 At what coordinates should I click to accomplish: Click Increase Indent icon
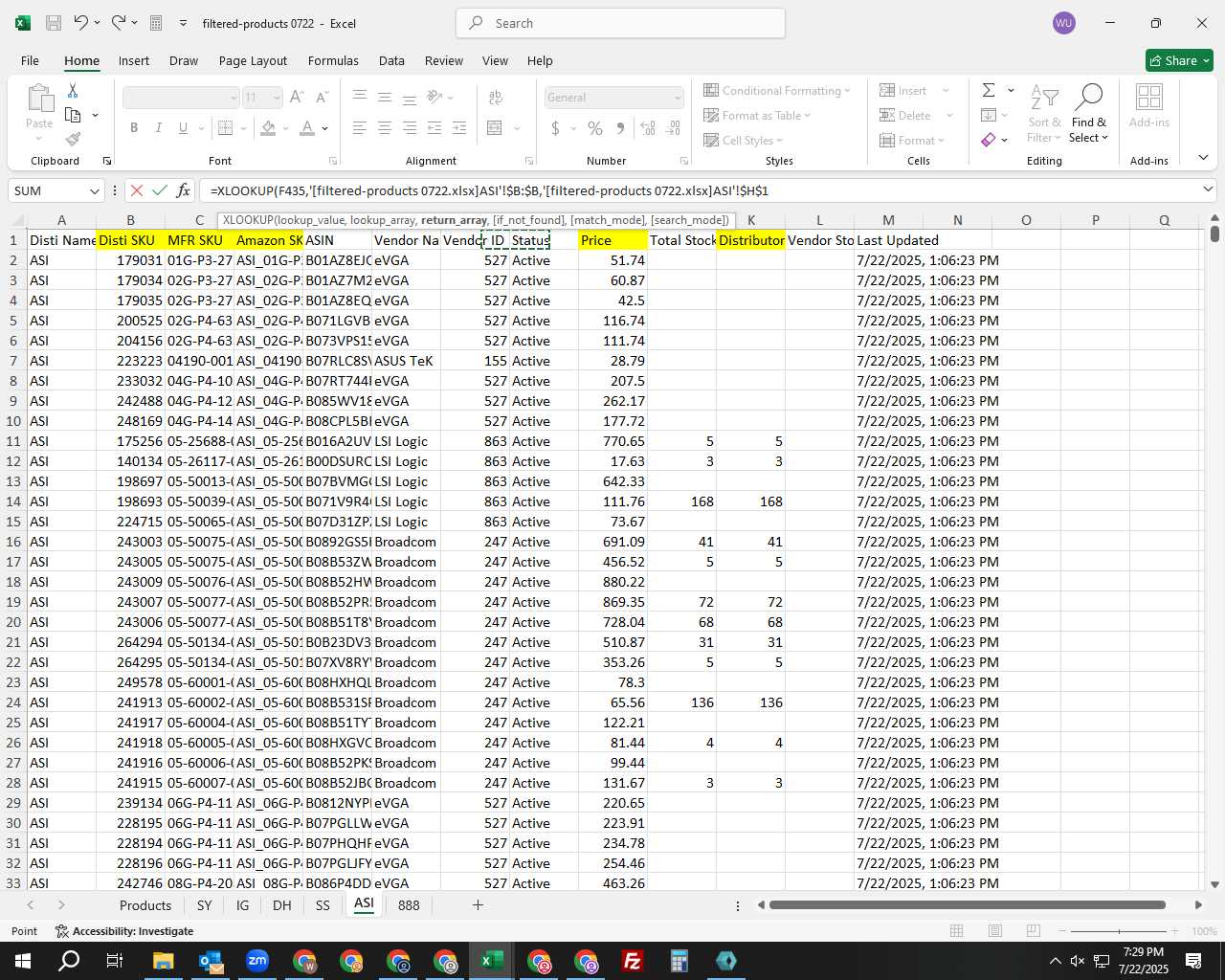pyautogui.click(x=458, y=127)
